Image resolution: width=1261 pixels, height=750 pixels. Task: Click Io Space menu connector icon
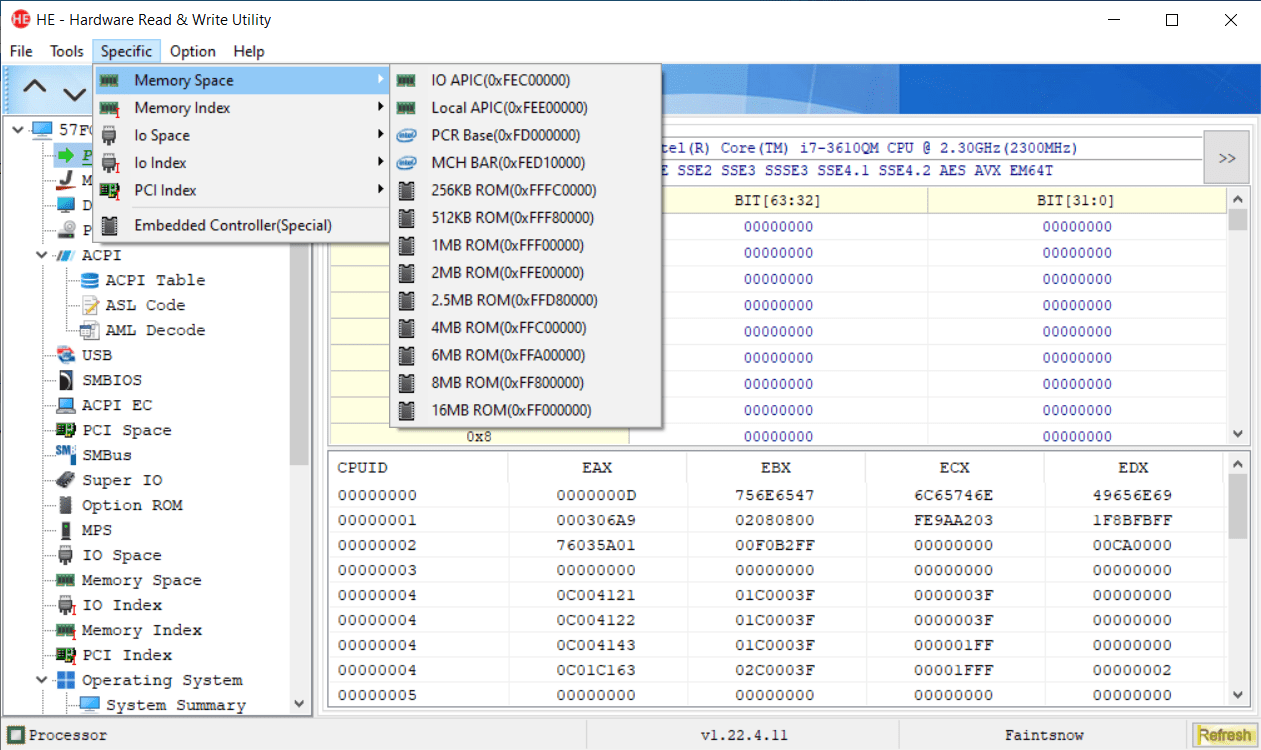(x=110, y=135)
